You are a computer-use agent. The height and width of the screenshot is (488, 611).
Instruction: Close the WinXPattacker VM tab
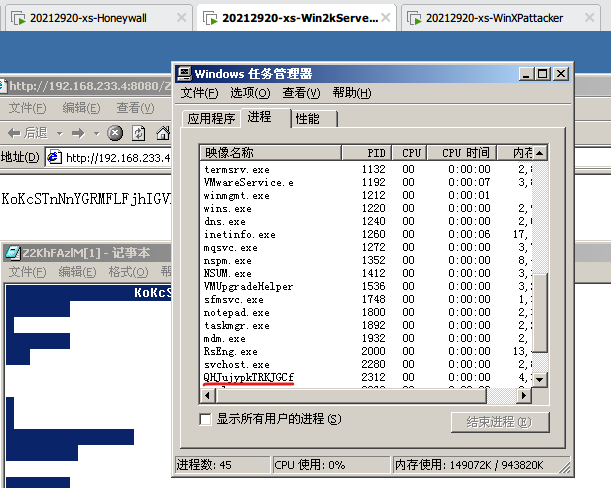(x=590, y=18)
